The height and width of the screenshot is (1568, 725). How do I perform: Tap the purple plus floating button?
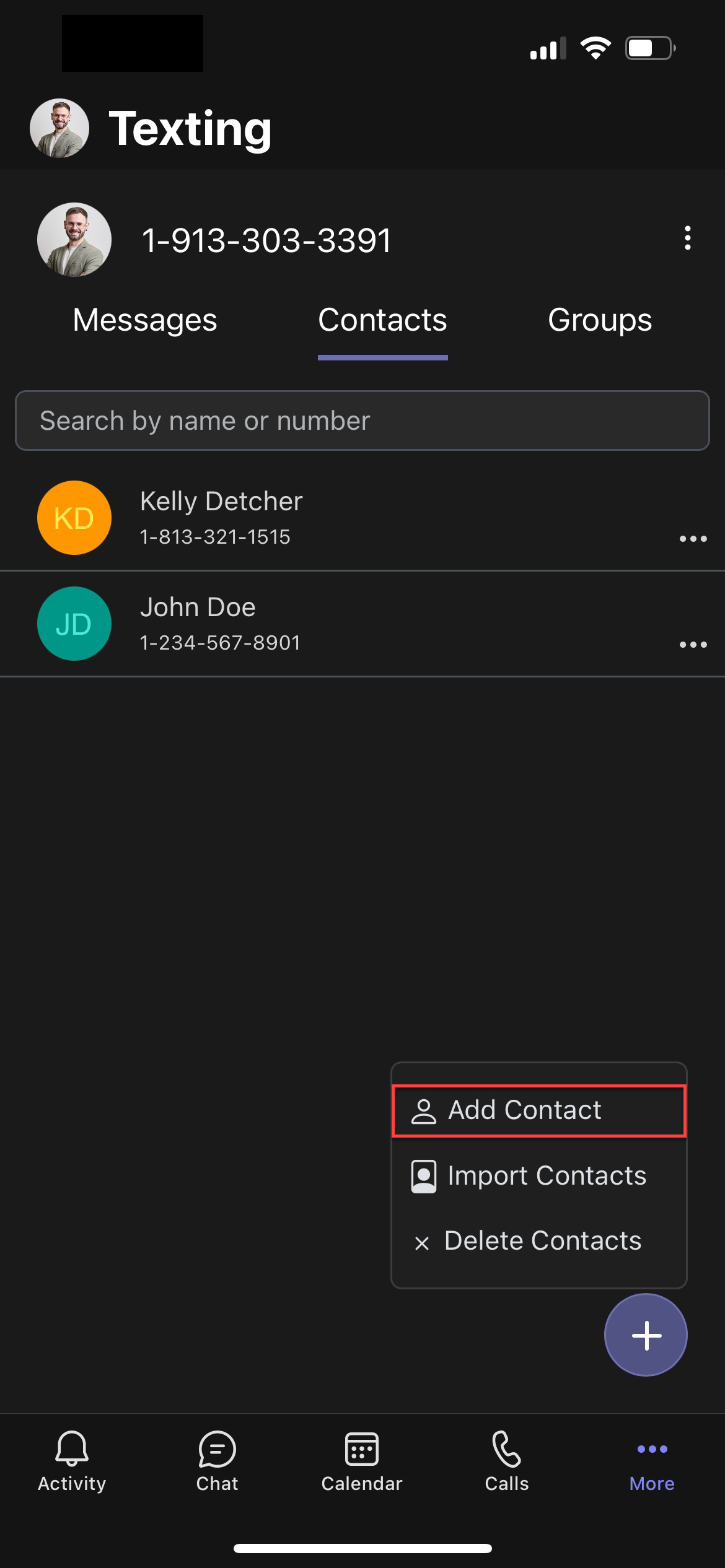pyautogui.click(x=646, y=1335)
